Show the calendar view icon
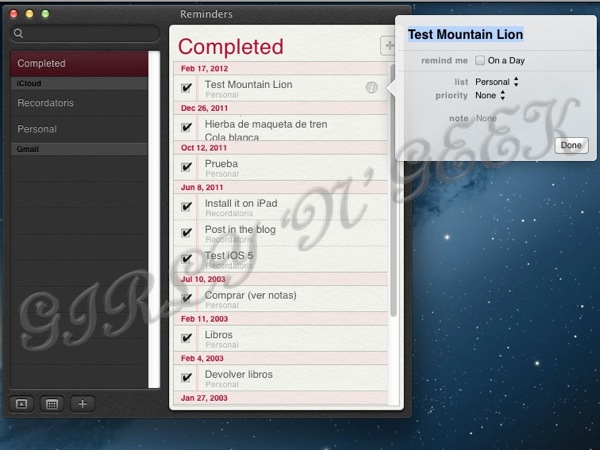The image size is (600, 450). (x=52, y=404)
